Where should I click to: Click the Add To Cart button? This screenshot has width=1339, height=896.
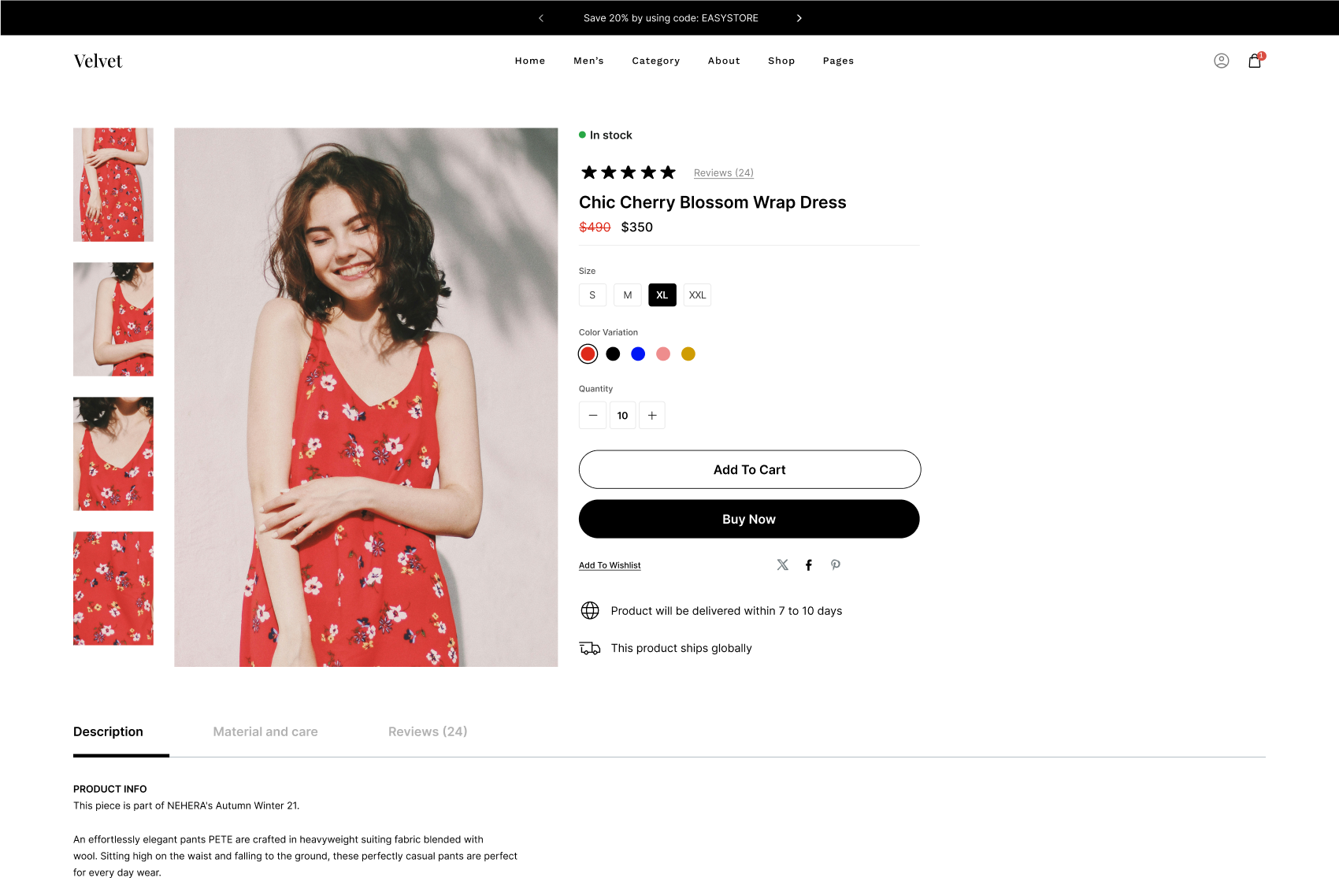tap(749, 470)
